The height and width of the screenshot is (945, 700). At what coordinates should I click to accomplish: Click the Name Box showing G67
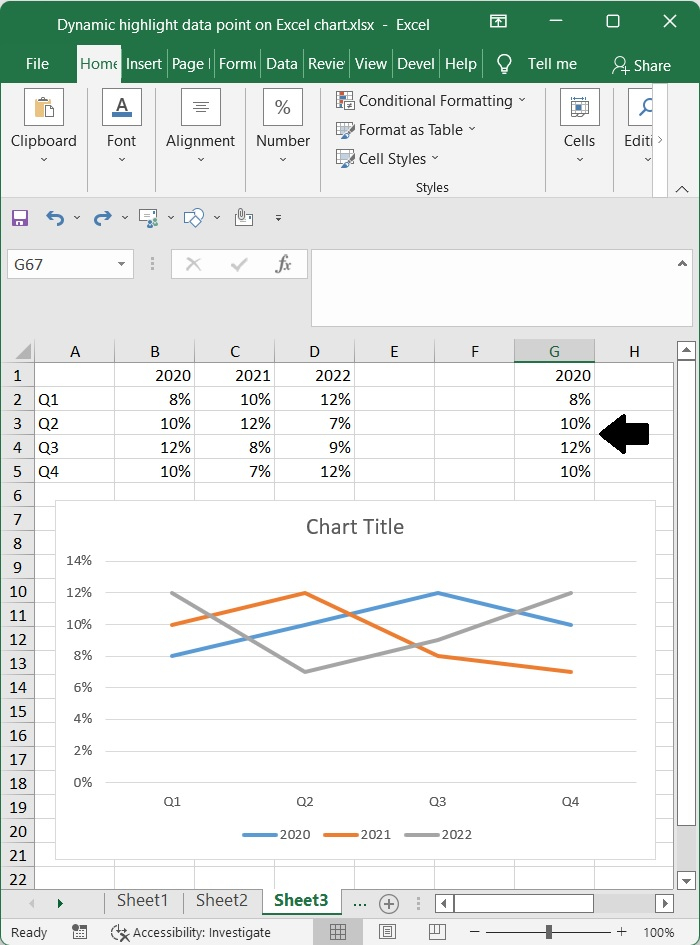coord(63,264)
